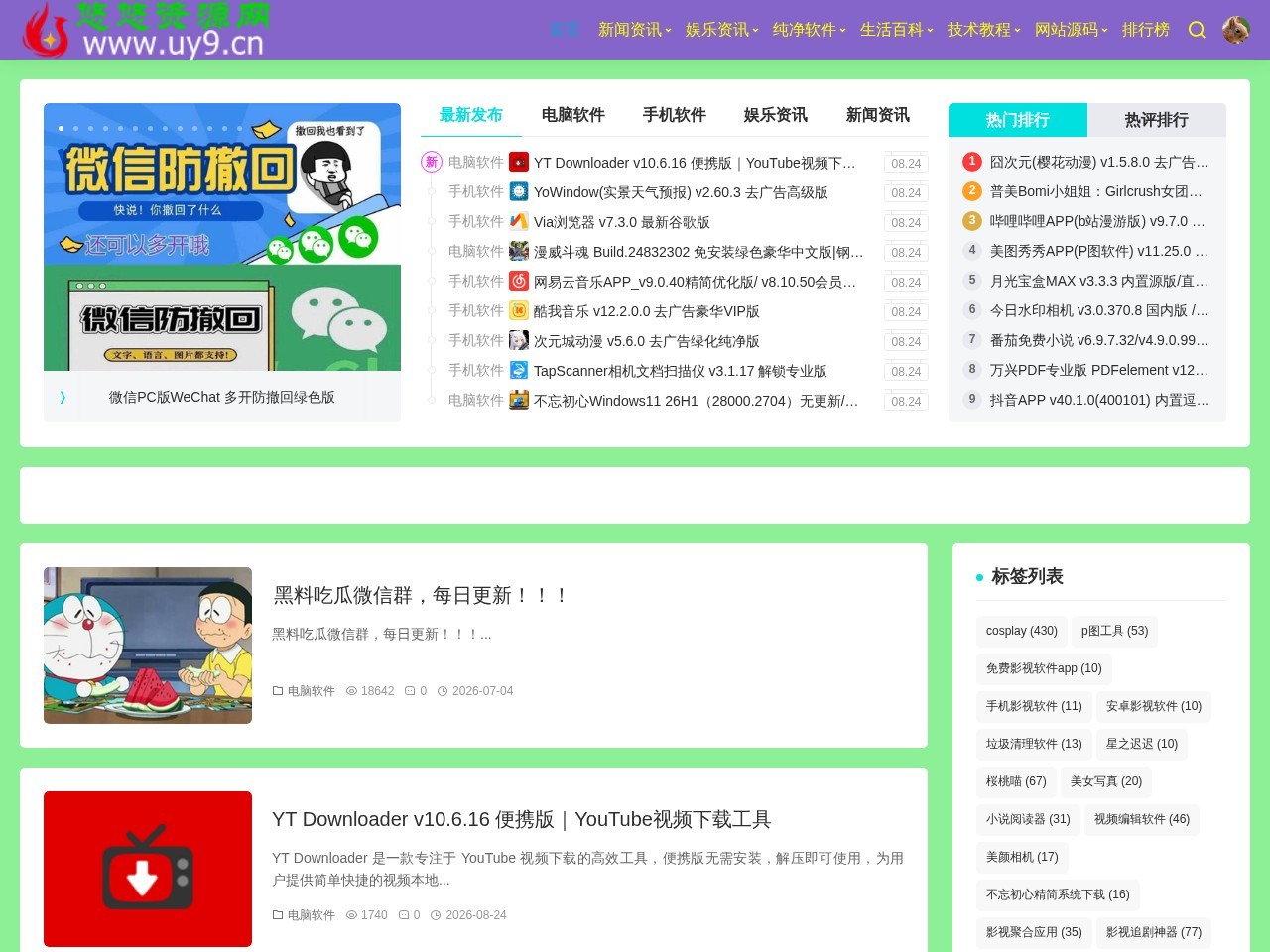Select the 影视追剧神器 (77) tag
This screenshot has width=1270, height=952.
tap(1154, 932)
